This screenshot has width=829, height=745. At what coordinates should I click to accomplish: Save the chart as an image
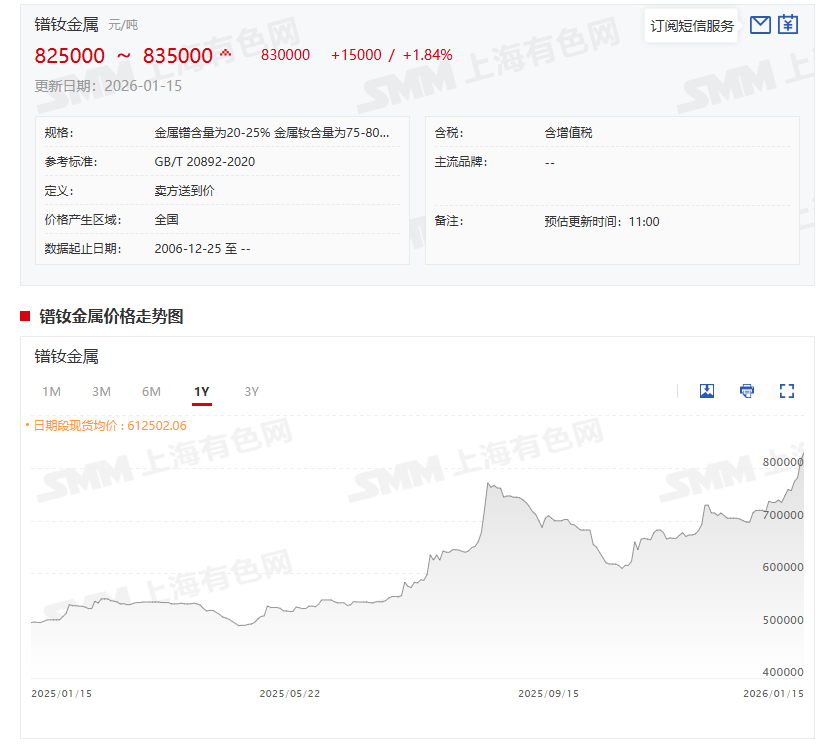click(707, 391)
